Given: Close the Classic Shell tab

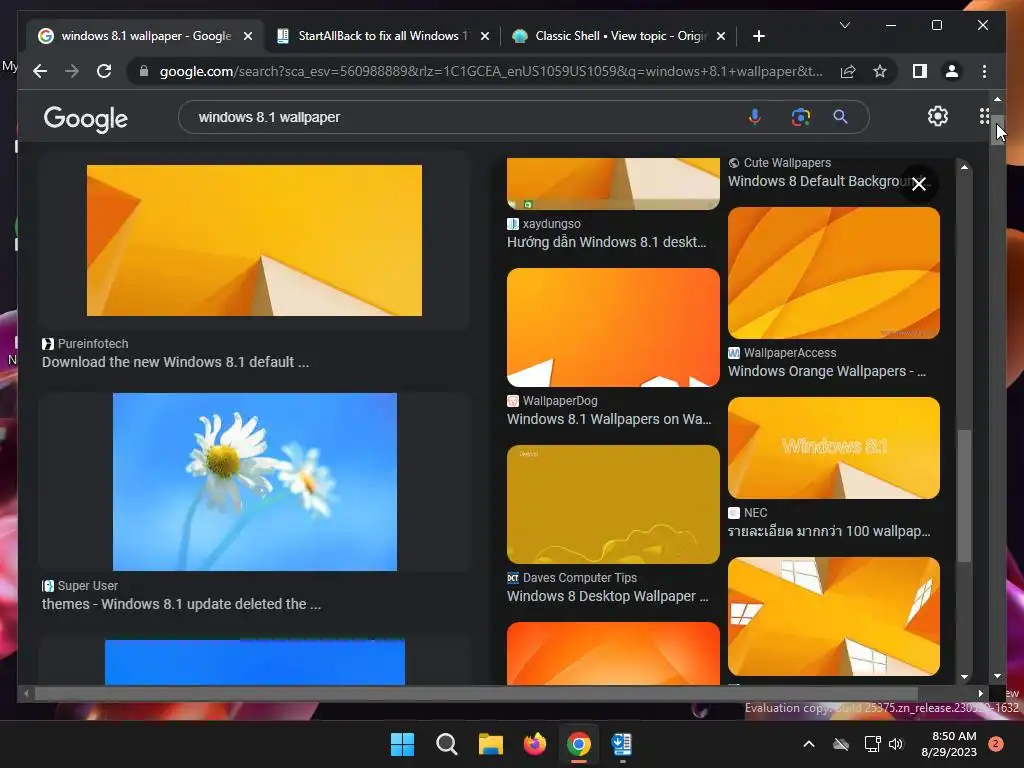Looking at the screenshot, I should point(720,36).
